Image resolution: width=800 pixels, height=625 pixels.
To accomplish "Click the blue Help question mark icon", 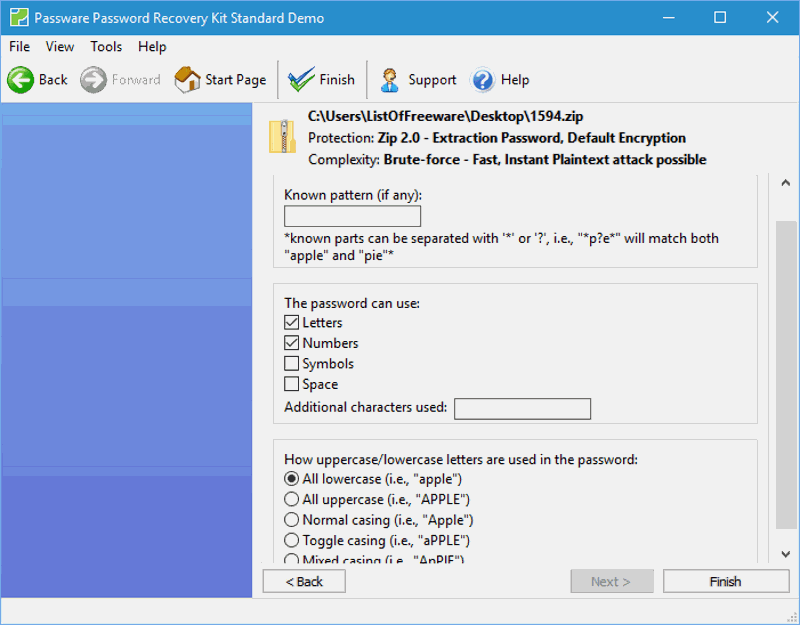I will (x=483, y=80).
